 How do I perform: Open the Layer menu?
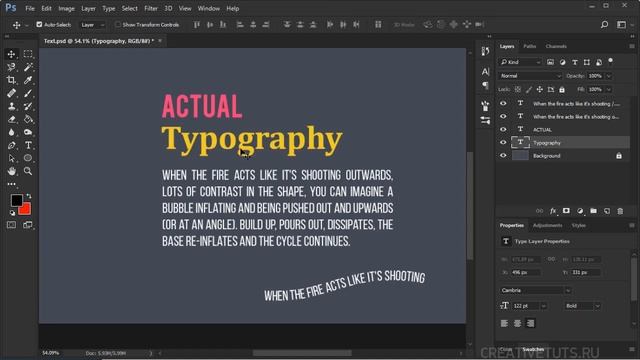tap(88, 8)
